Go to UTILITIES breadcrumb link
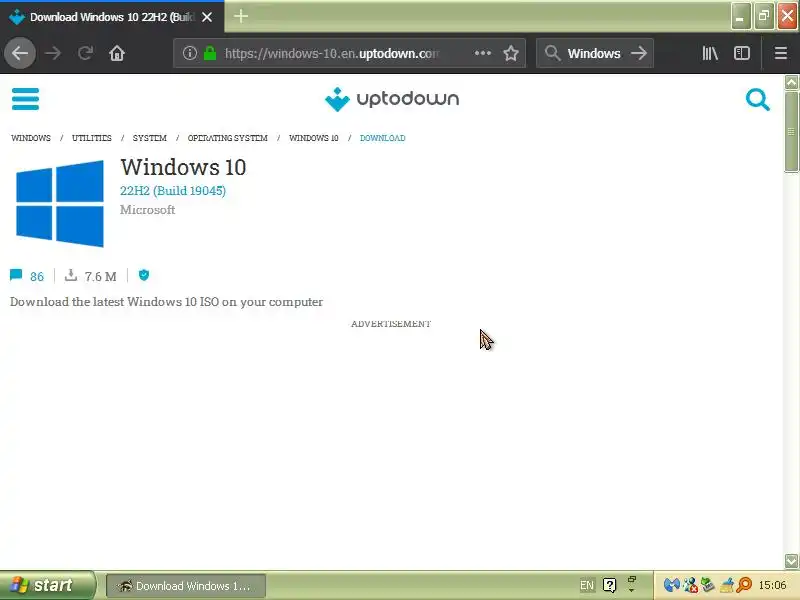Viewport: 800px width, 600px height. 92,138
